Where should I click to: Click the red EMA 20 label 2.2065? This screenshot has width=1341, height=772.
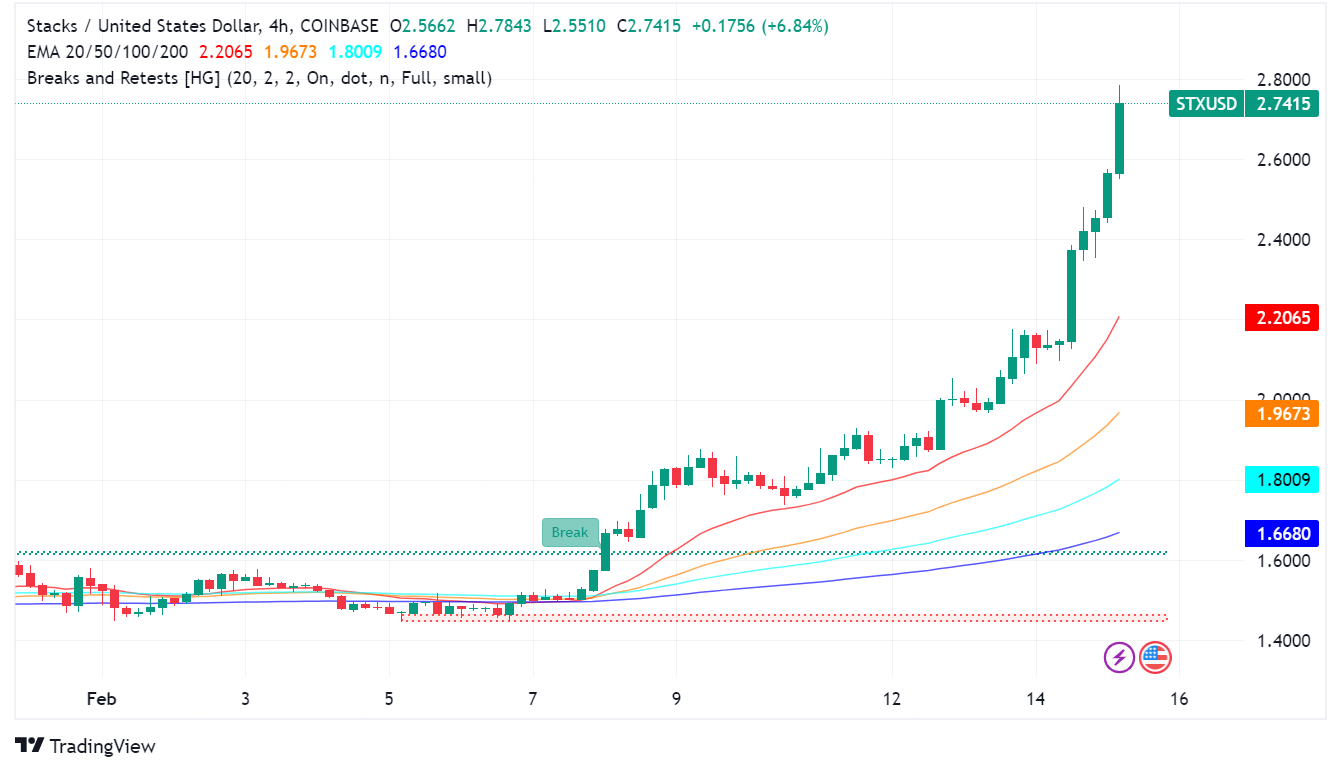(1282, 318)
